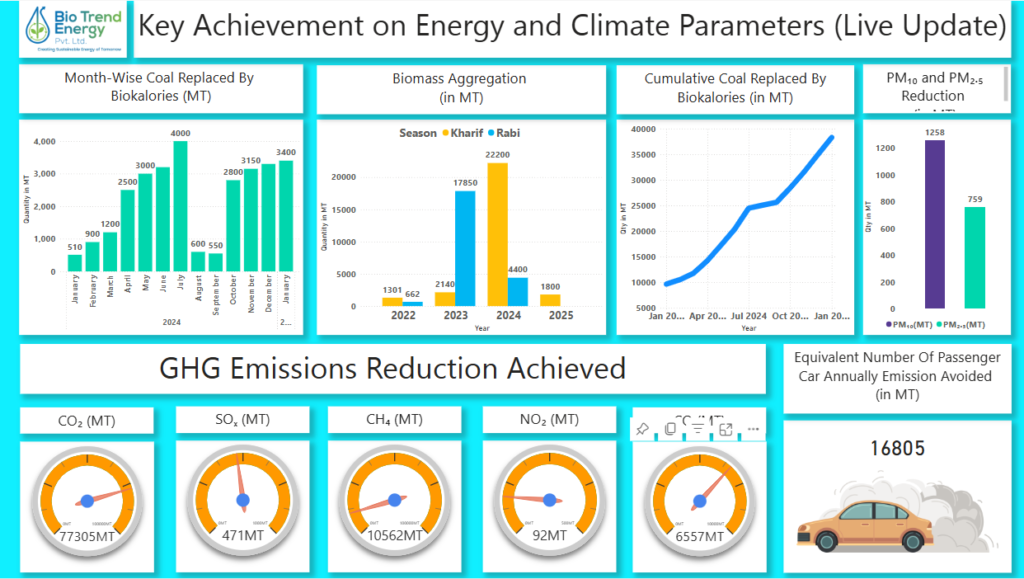Open focus mode on gauge visual

point(726,428)
